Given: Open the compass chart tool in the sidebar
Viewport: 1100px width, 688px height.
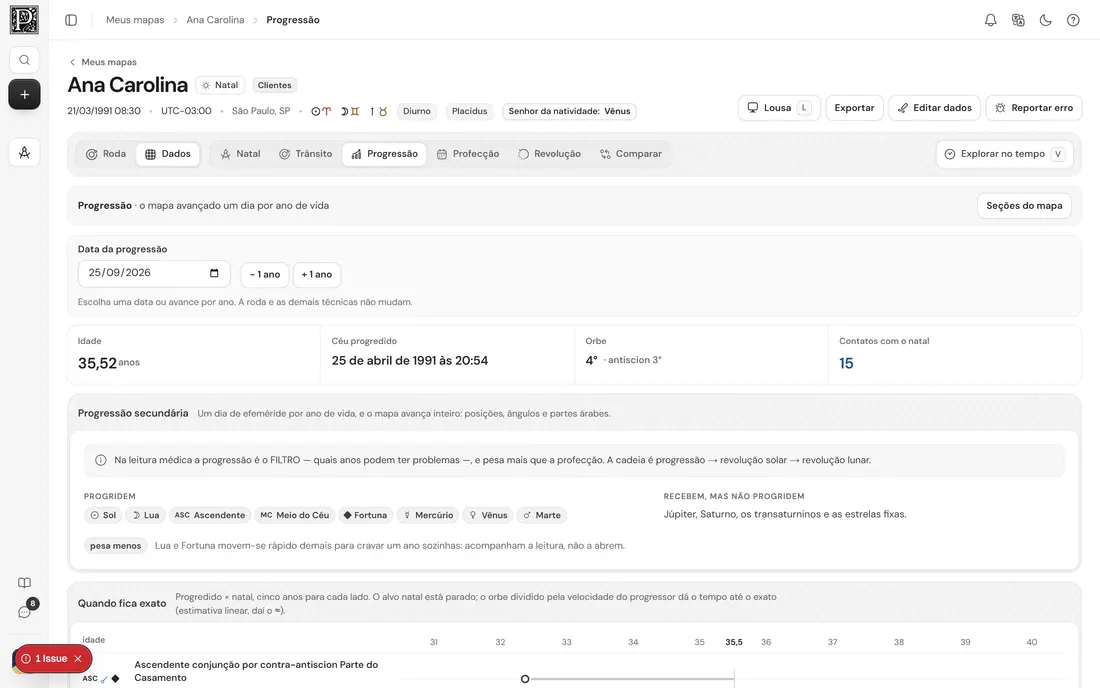Looking at the screenshot, I should point(24,152).
